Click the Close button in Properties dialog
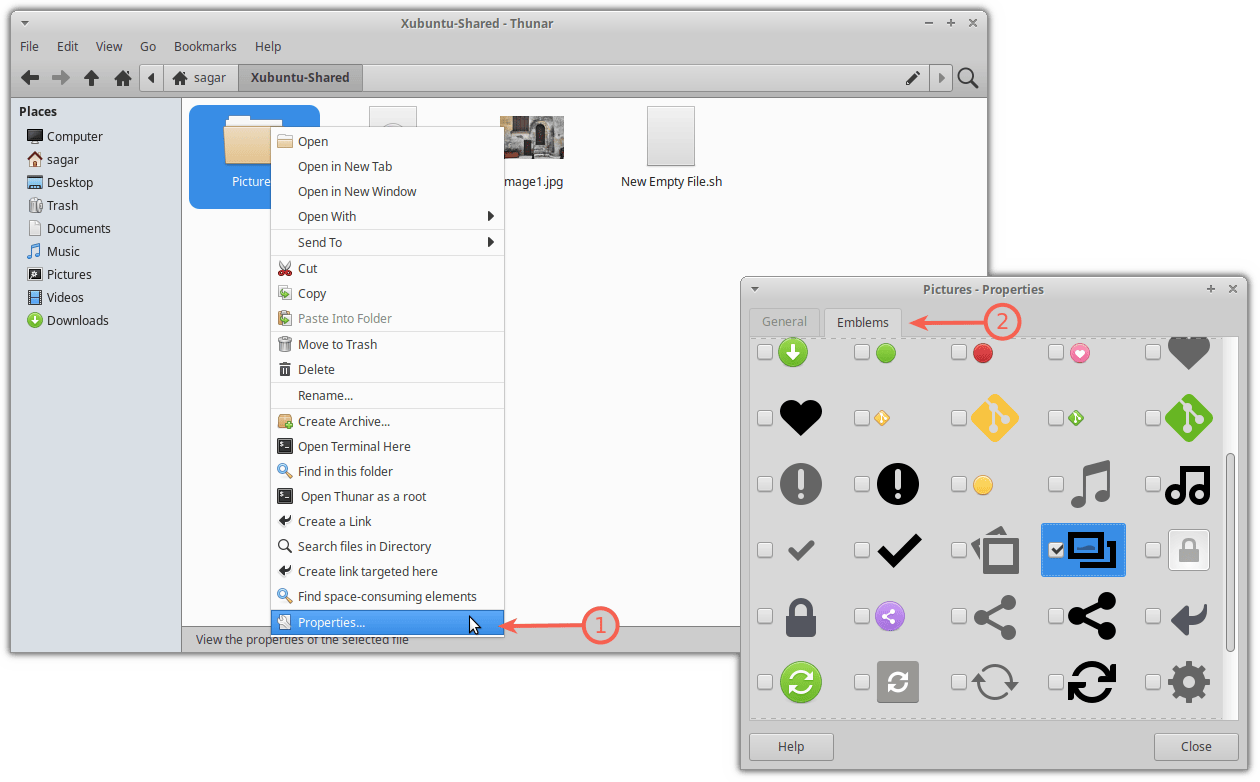 [1195, 746]
